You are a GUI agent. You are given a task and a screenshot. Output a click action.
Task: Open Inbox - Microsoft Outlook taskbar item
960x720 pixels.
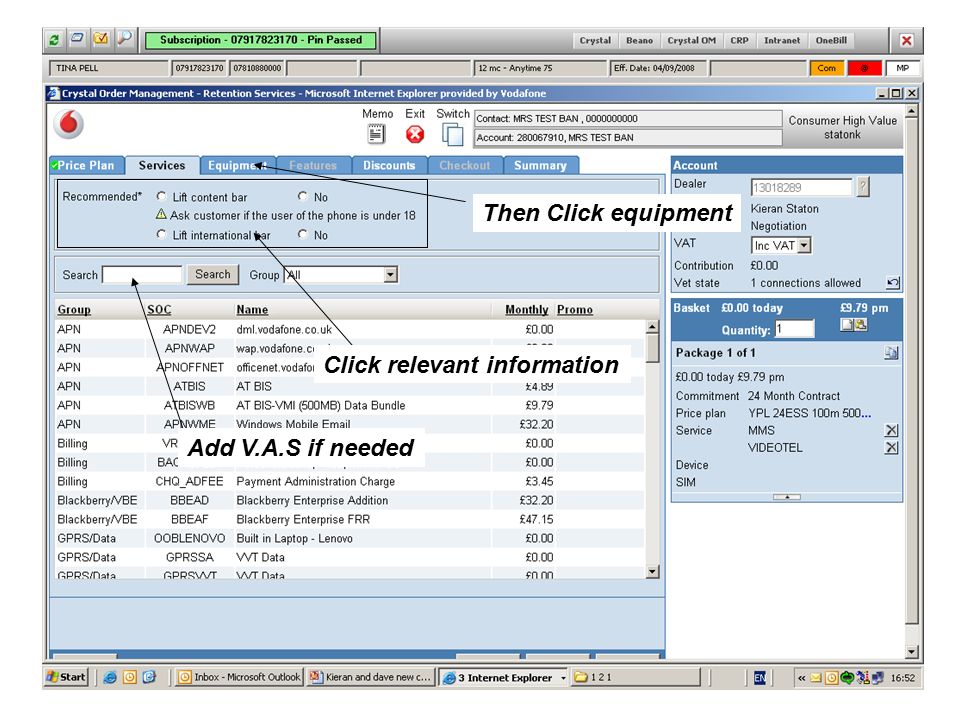(239, 677)
